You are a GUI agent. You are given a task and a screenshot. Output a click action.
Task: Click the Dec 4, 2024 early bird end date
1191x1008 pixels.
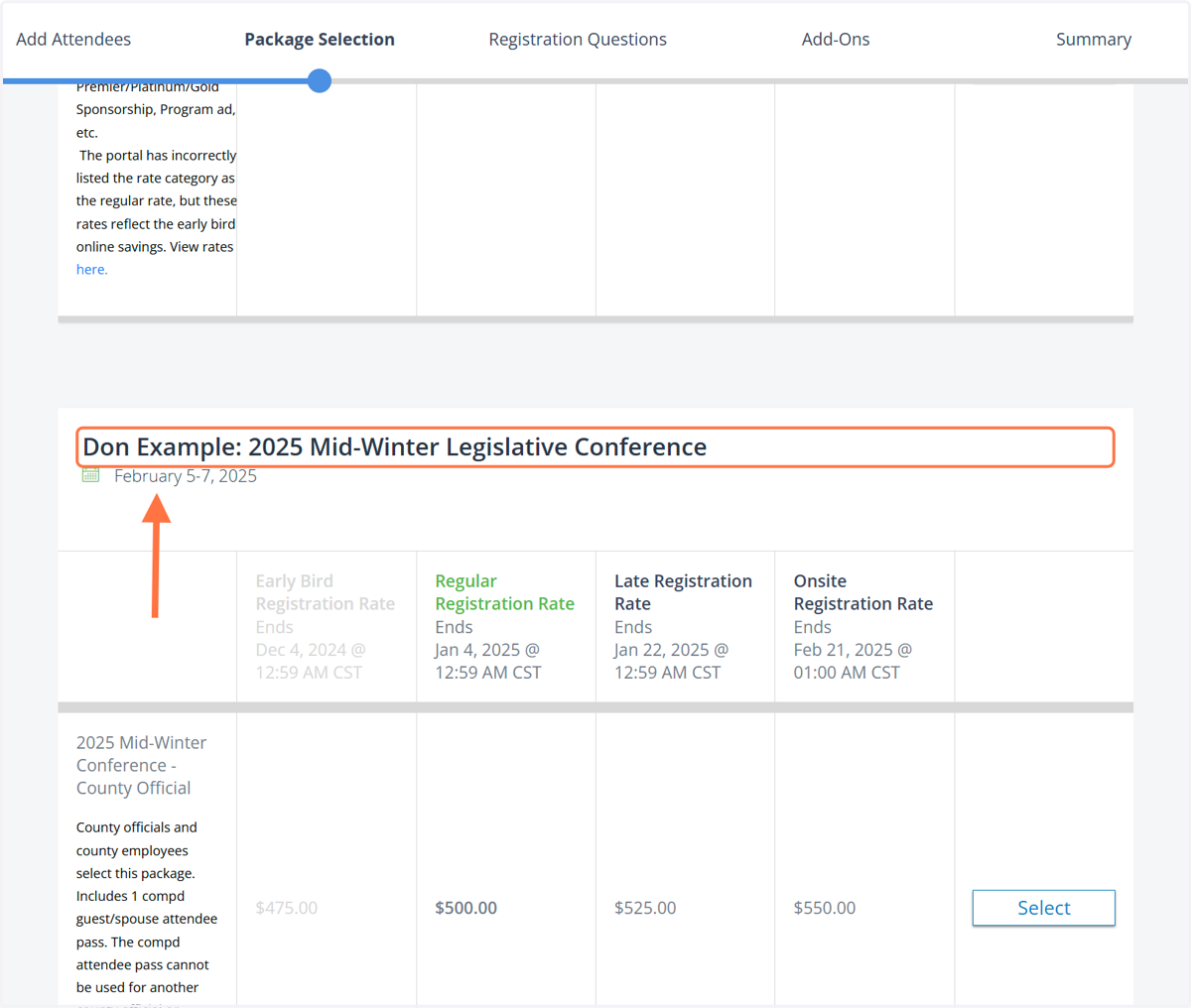(x=311, y=661)
